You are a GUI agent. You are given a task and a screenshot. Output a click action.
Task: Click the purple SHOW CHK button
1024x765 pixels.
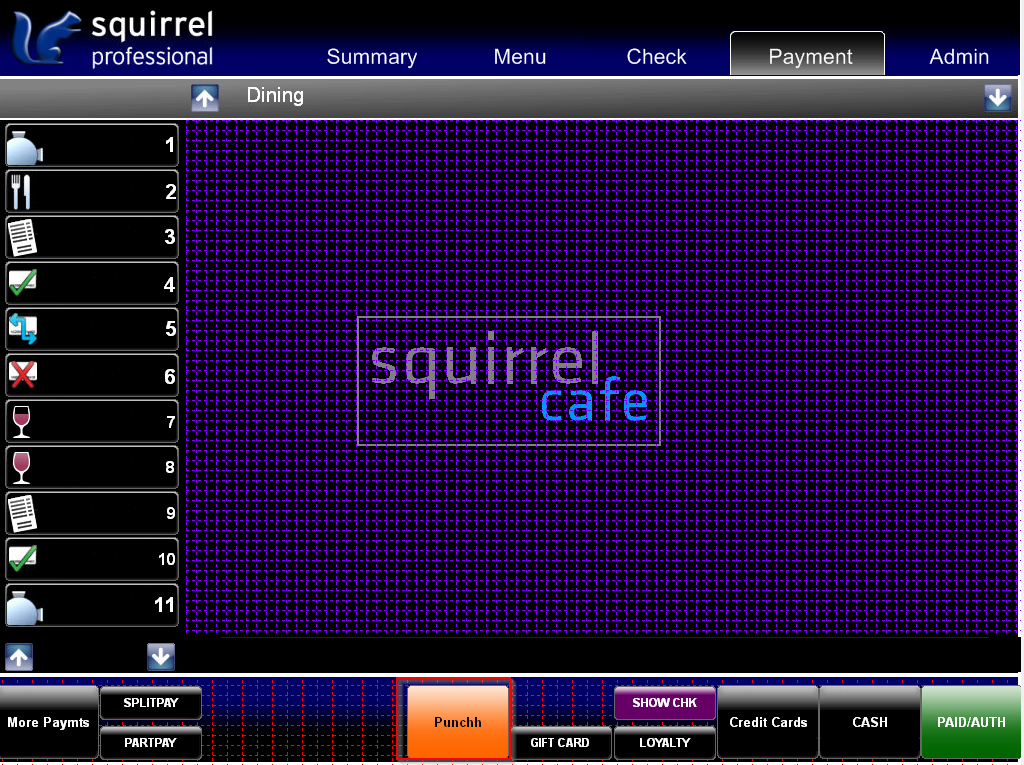[x=664, y=703]
